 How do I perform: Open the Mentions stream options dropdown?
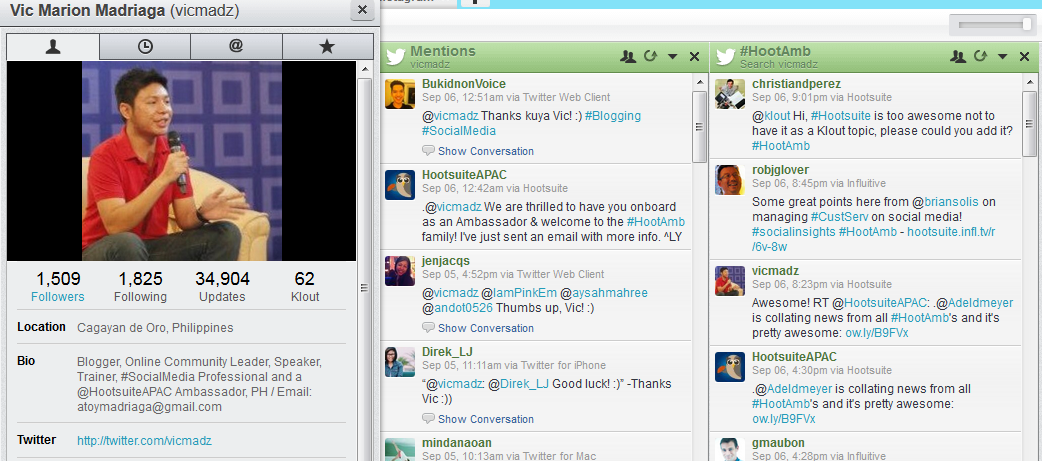tap(672, 57)
